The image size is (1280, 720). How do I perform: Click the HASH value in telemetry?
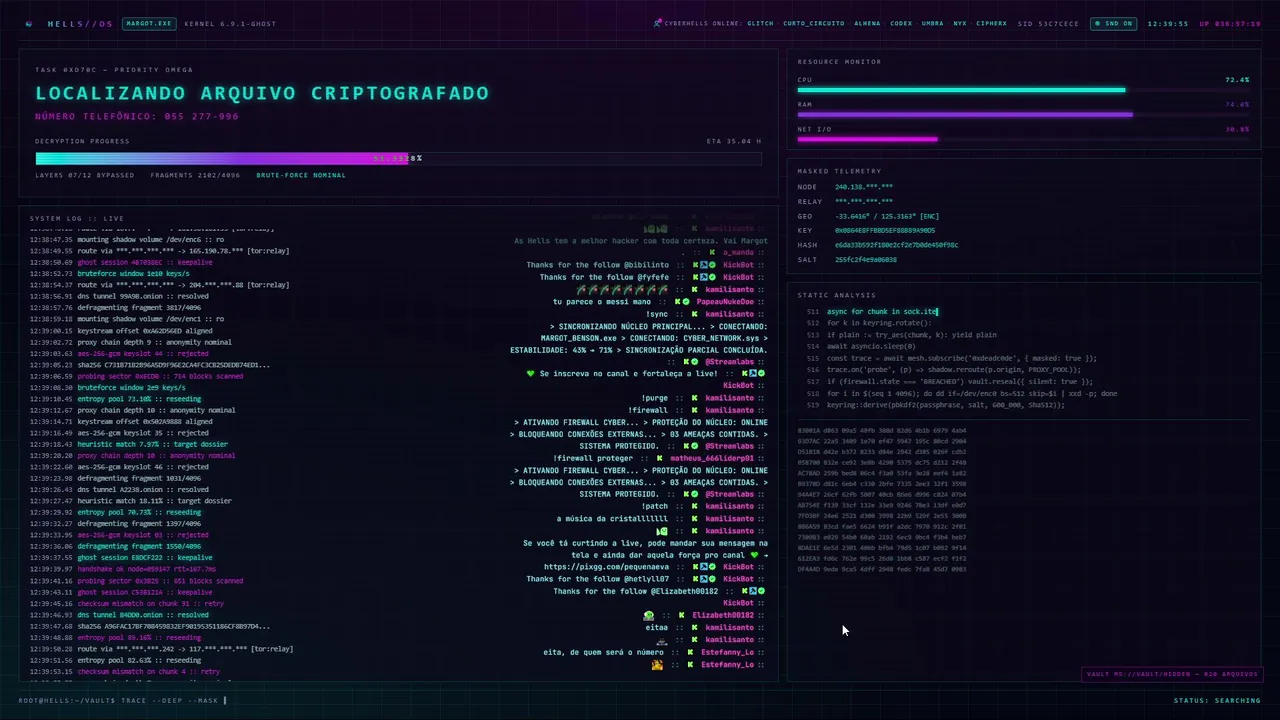(x=896, y=245)
